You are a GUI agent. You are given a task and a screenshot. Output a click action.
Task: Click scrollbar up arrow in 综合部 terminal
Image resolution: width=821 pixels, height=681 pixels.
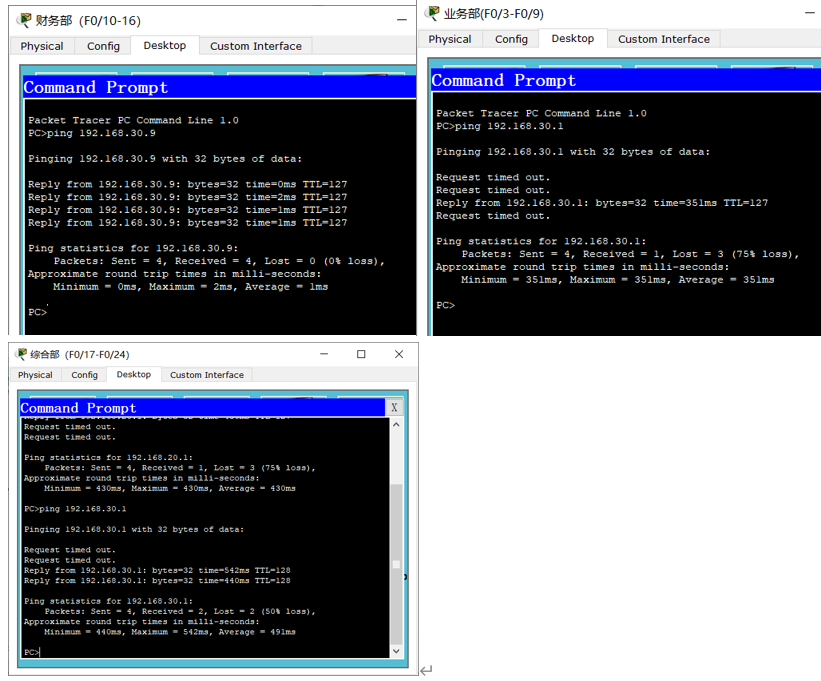396,425
